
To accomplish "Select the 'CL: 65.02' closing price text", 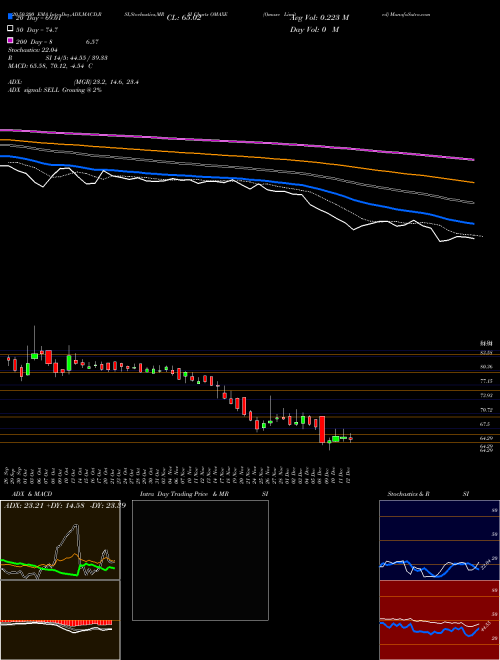I will pyautogui.click(x=184, y=18).
